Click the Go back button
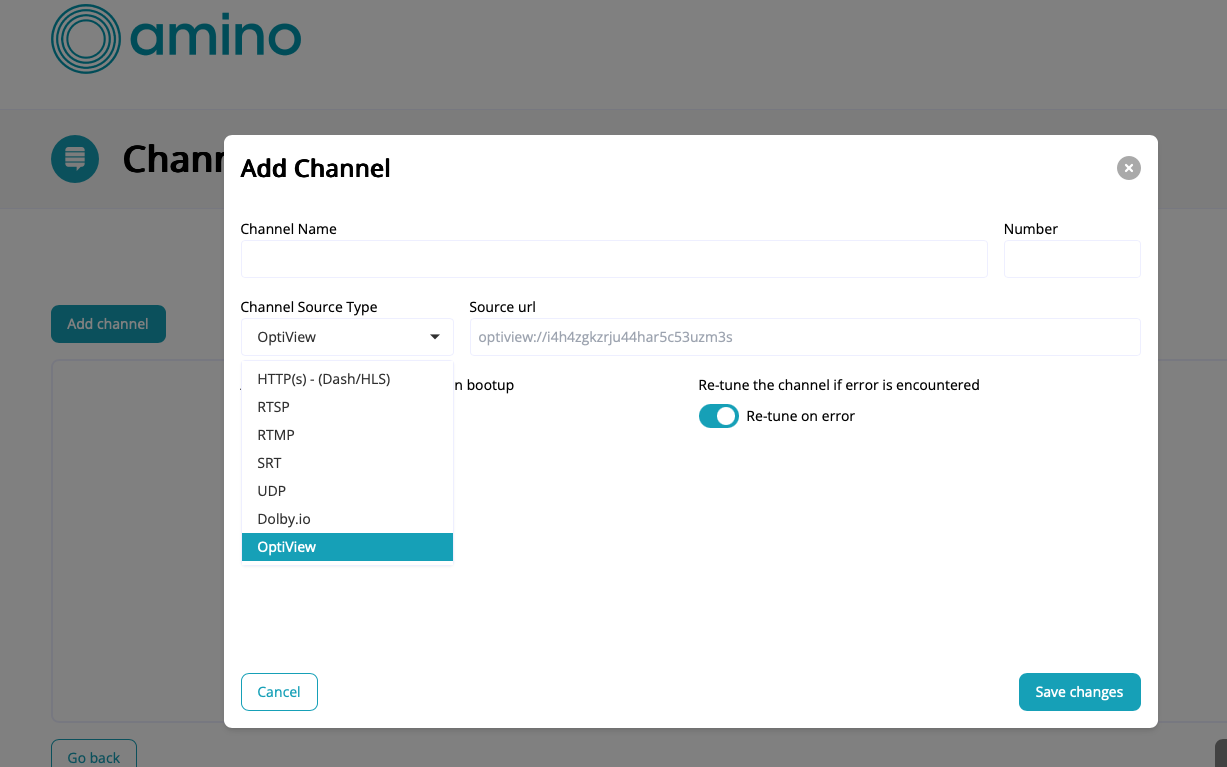1227x767 pixels. [x=94, y=755]
